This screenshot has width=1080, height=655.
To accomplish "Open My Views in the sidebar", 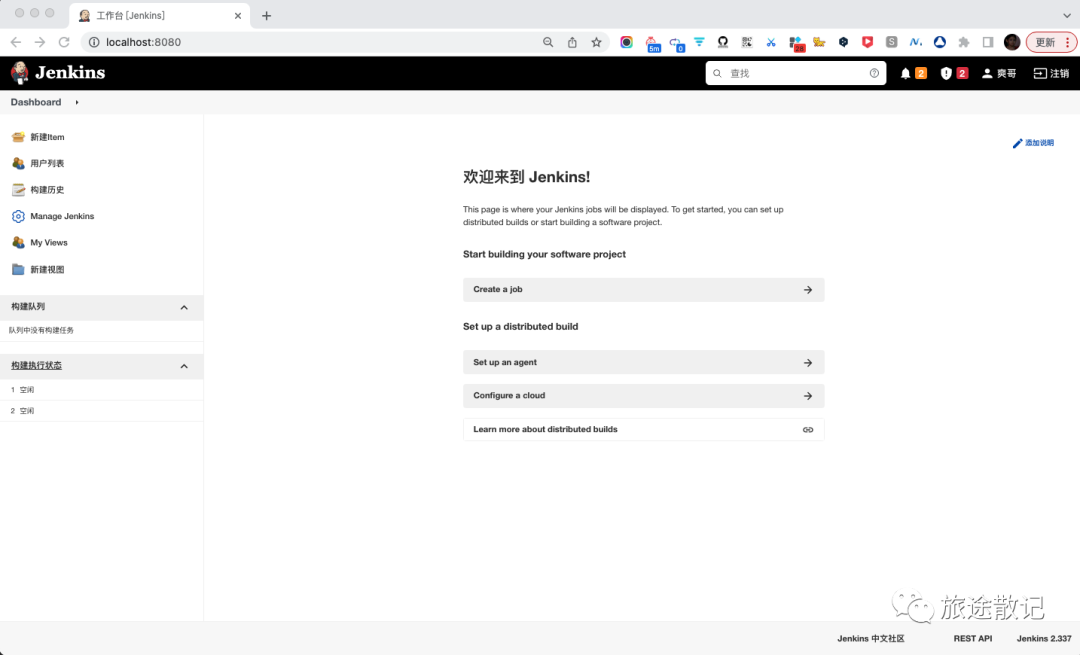I will [x=49, y=242].
